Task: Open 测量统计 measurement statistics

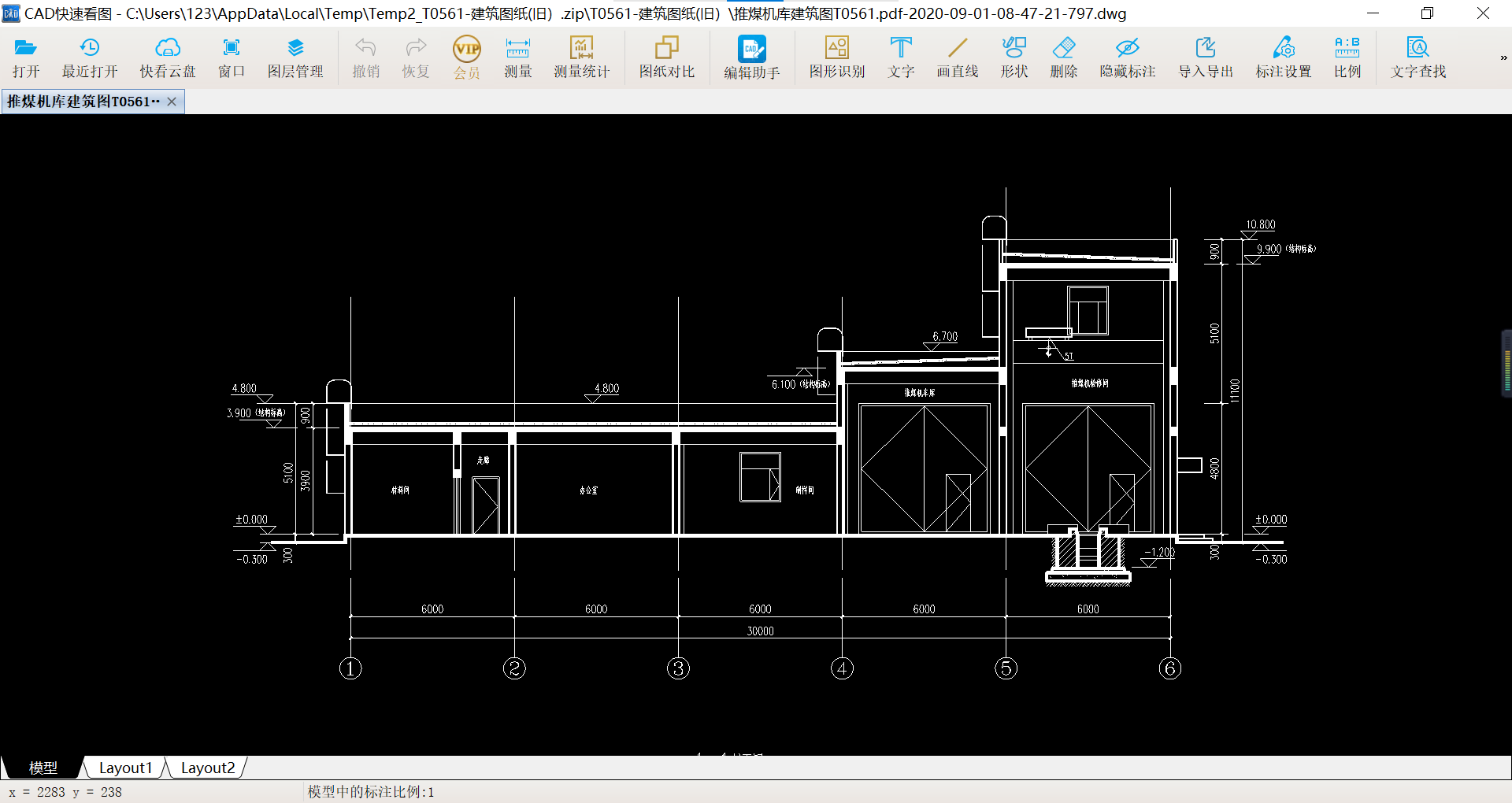Action: click(581, 57)
